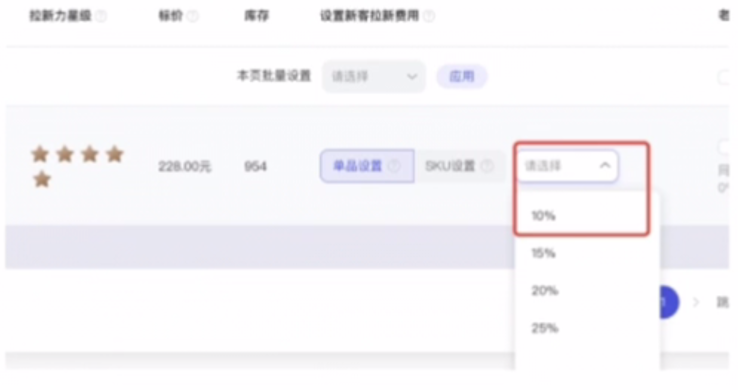Choose 10% from the dropdown list

[x=586, y=215]
